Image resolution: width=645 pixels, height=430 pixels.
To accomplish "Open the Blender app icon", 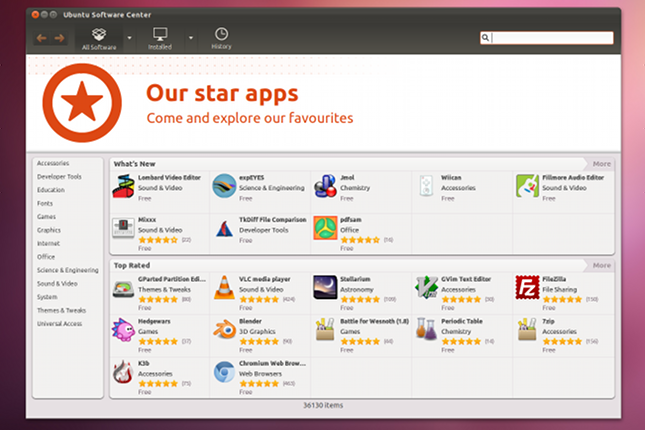I will point(224,330).
